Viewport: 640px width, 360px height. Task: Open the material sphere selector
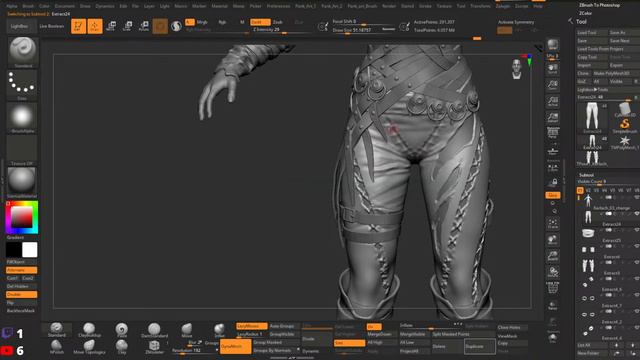tap(22, 183)
